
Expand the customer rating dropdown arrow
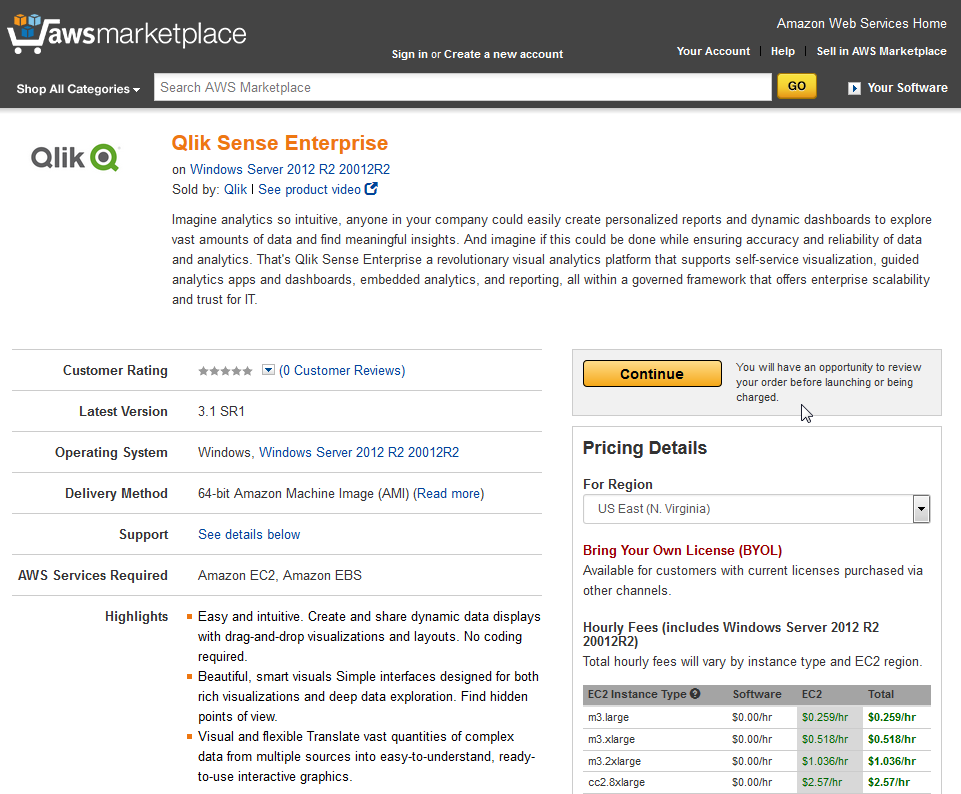pyautogui.click(x=268, y=369)
